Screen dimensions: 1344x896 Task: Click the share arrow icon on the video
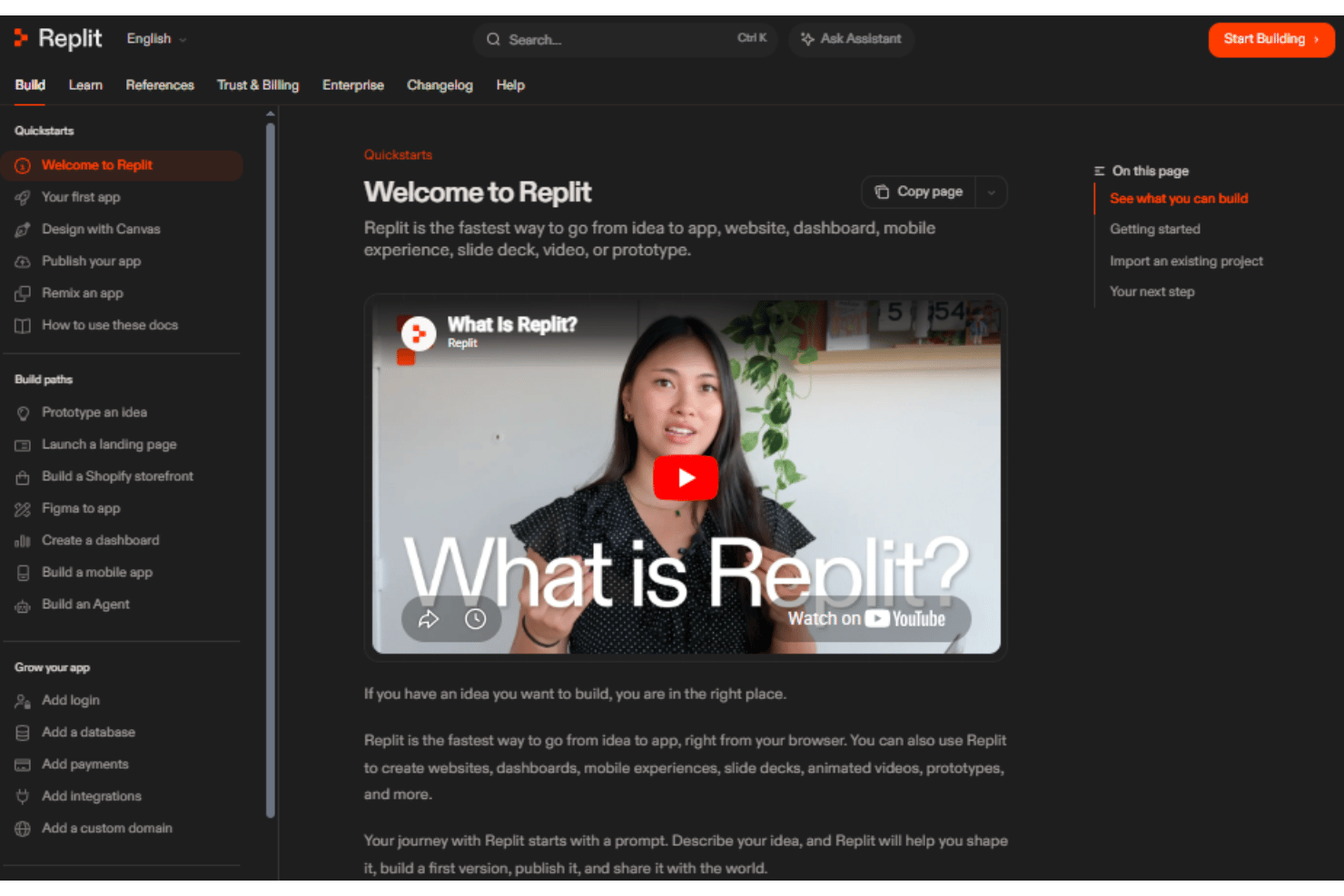[428, 619]
